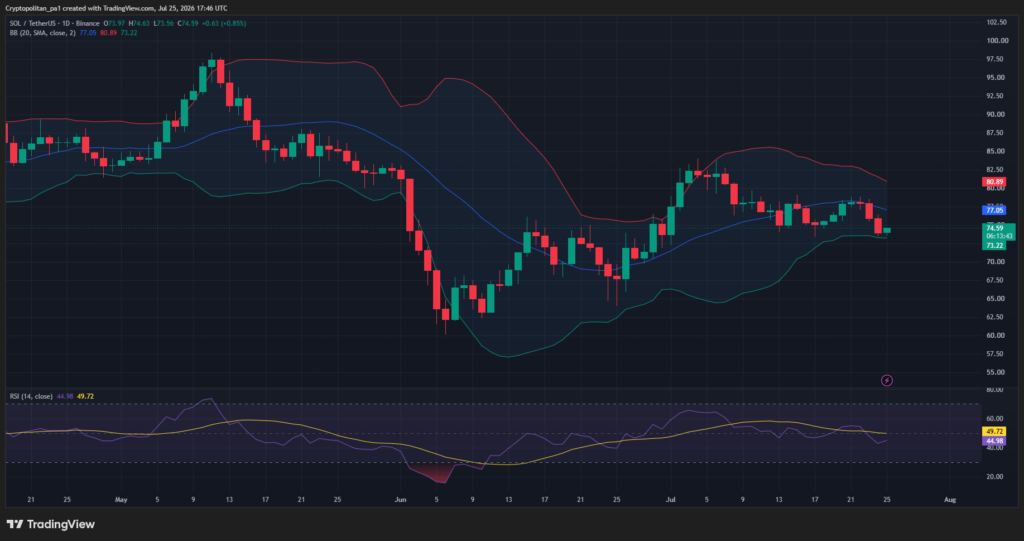Screen dimensions: 1024x541
Task: Click the TradingView logo at the bottom
Action: [50, 524]
